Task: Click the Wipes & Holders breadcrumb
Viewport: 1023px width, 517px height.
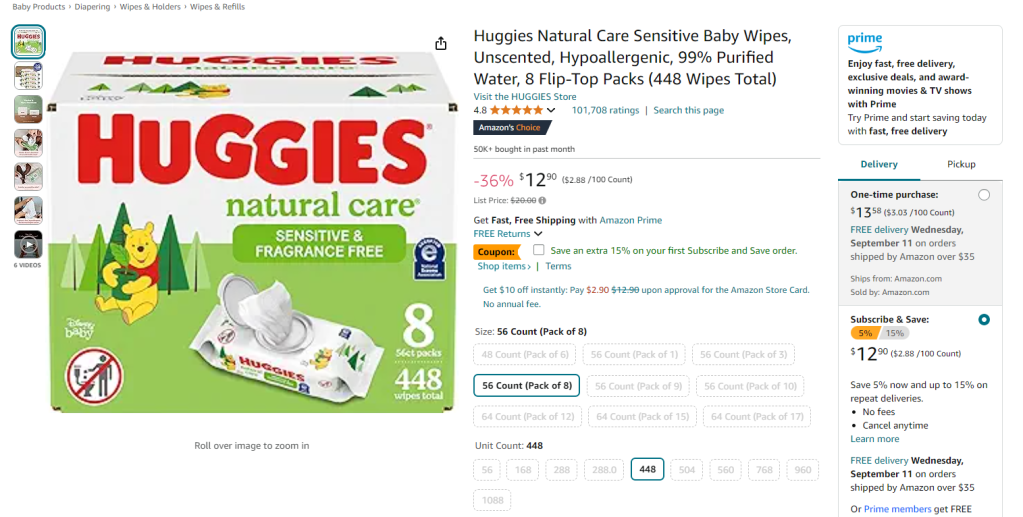Action: click(x=151, y=7)
